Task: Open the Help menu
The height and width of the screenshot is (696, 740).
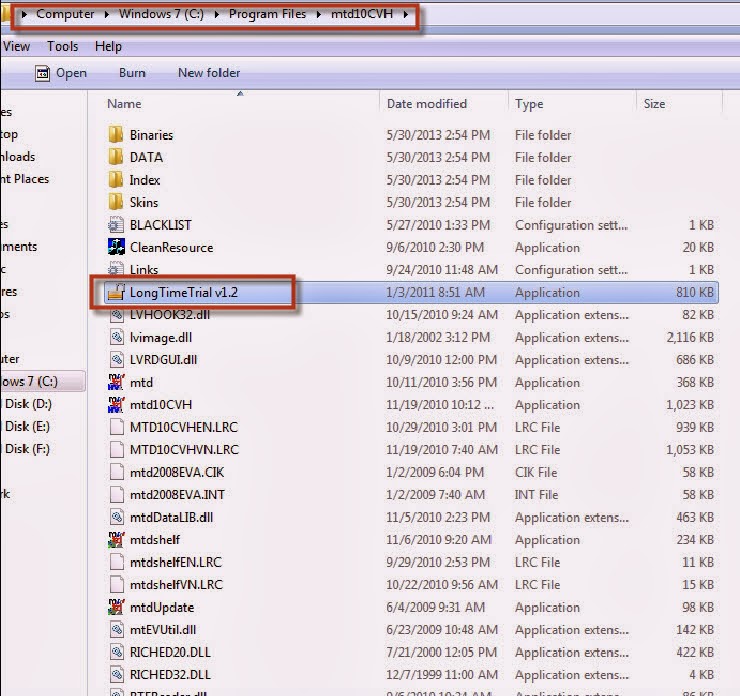Action: point(108,46)
